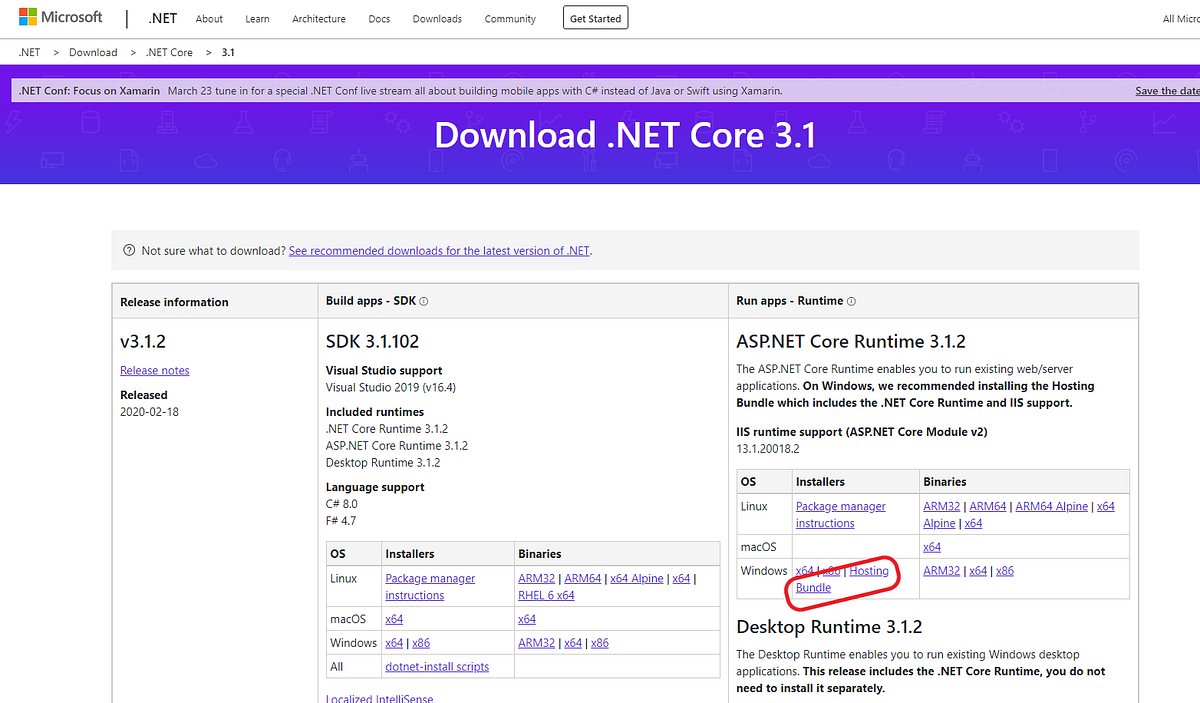Screen dimensions: 1200x703
Task: Click Download in the breadcrumb trail
Action: coord(93,51)
